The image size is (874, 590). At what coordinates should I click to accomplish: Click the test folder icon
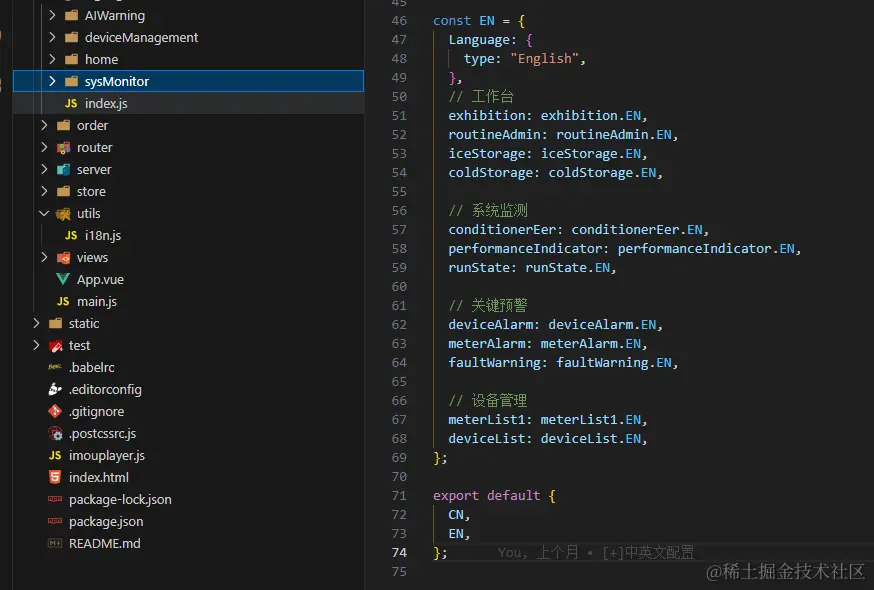point(55,346)
